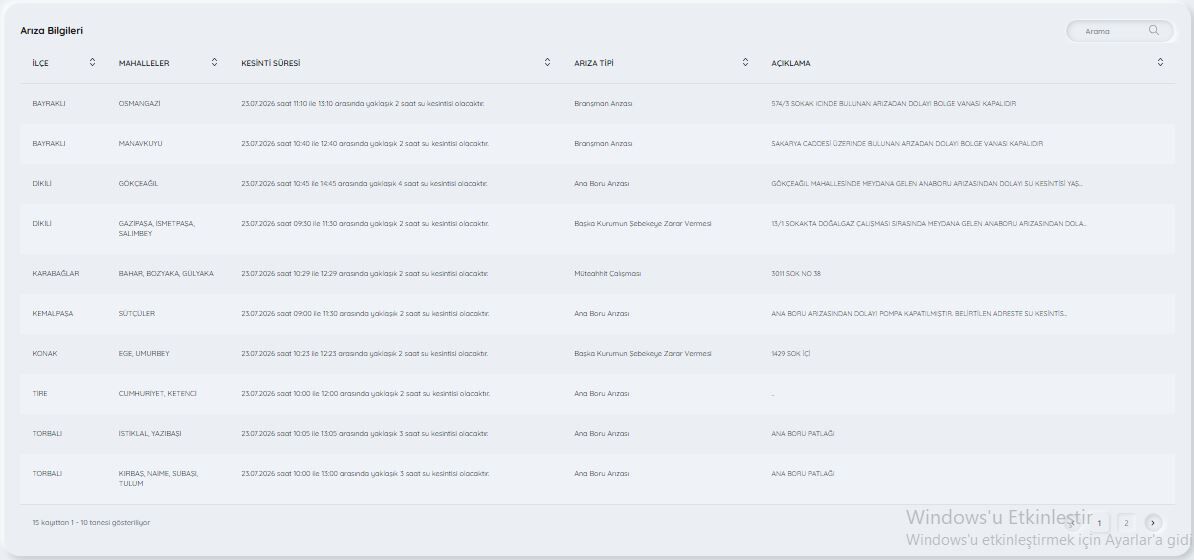The image size is (1194, 560).
Task: Click truncated description in KEMALPAŞA row
Action: click(919, 314)
